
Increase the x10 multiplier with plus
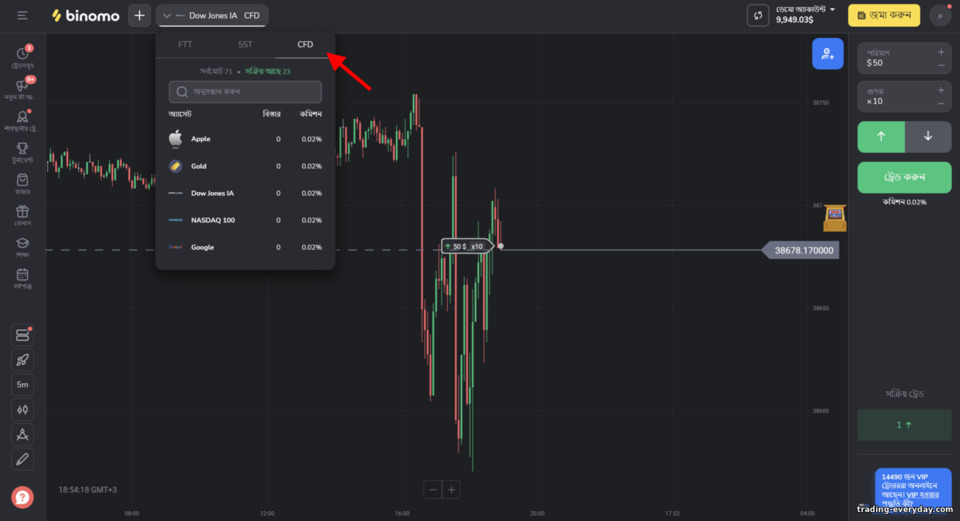point(941,91)
